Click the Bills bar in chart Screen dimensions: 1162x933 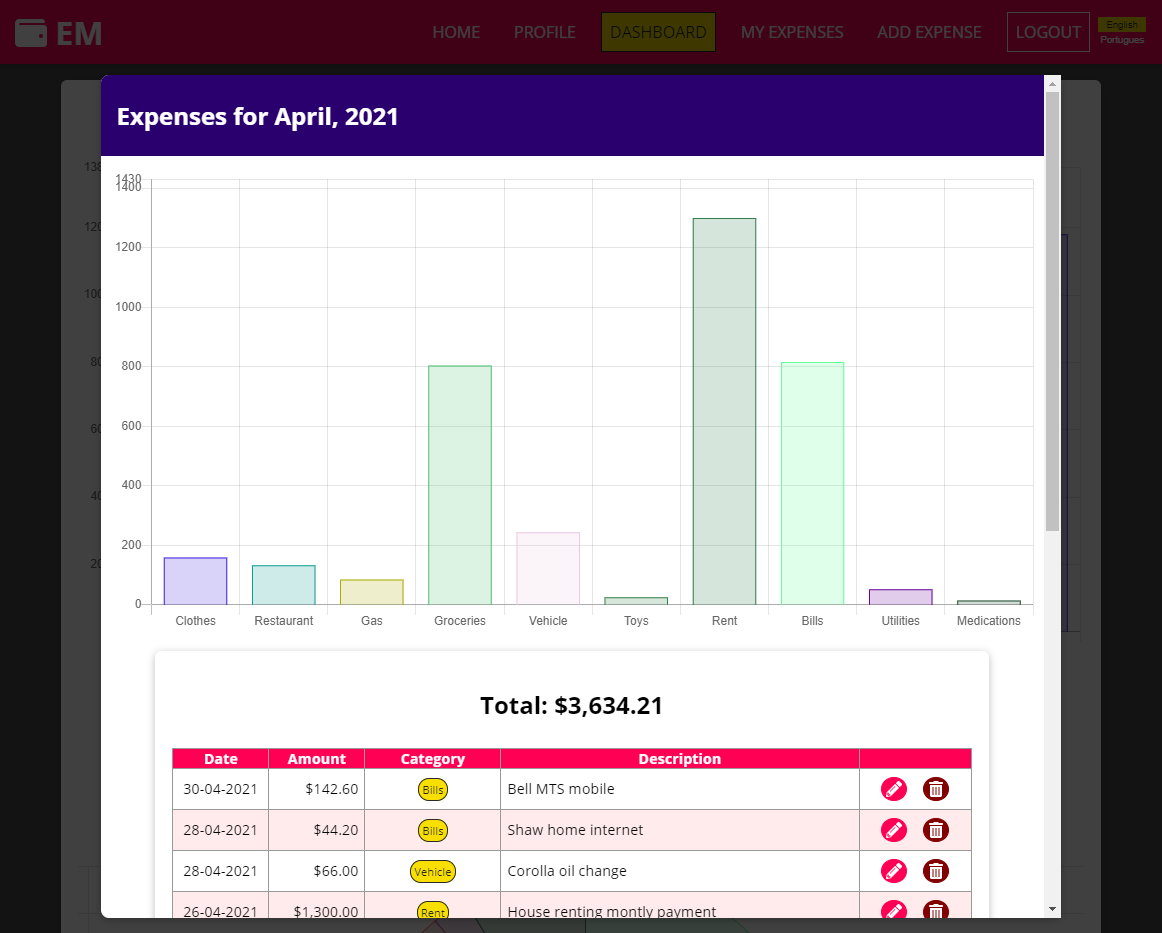pos(812,483)
